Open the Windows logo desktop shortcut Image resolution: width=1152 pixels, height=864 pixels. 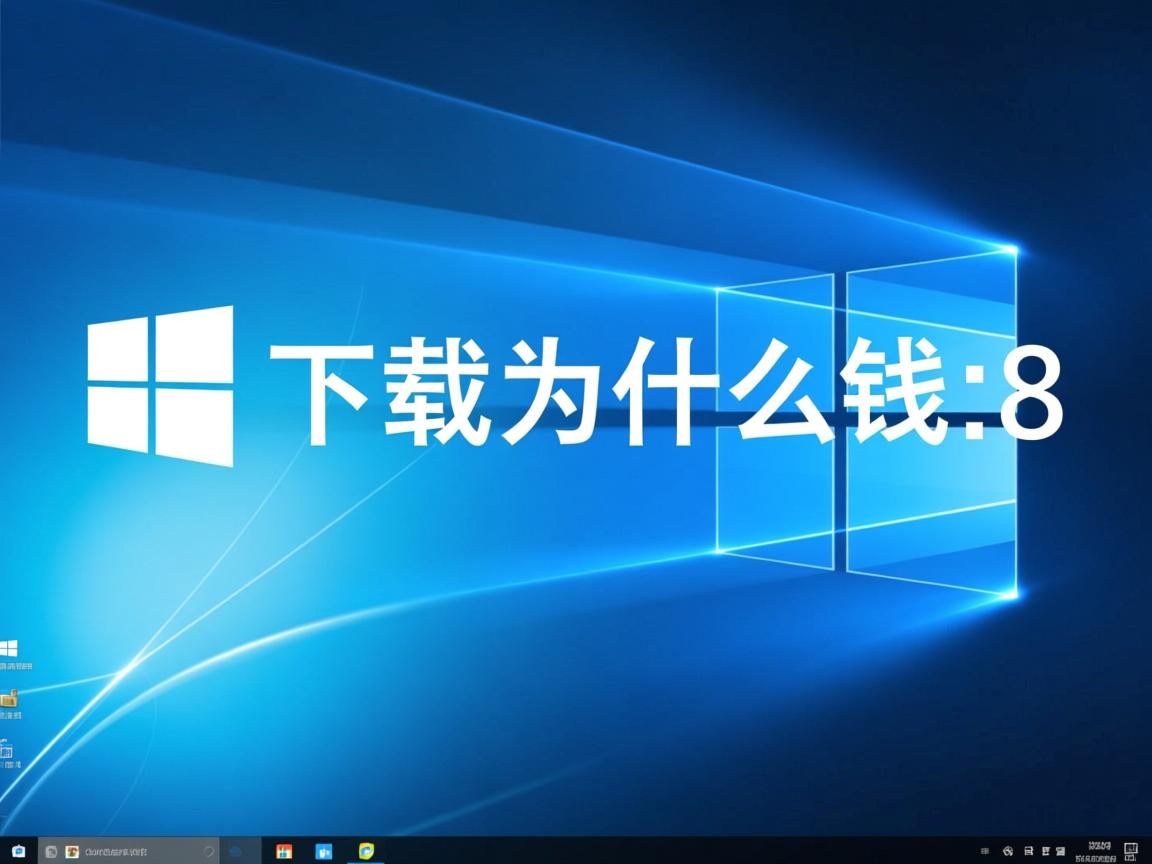point(12,648)
